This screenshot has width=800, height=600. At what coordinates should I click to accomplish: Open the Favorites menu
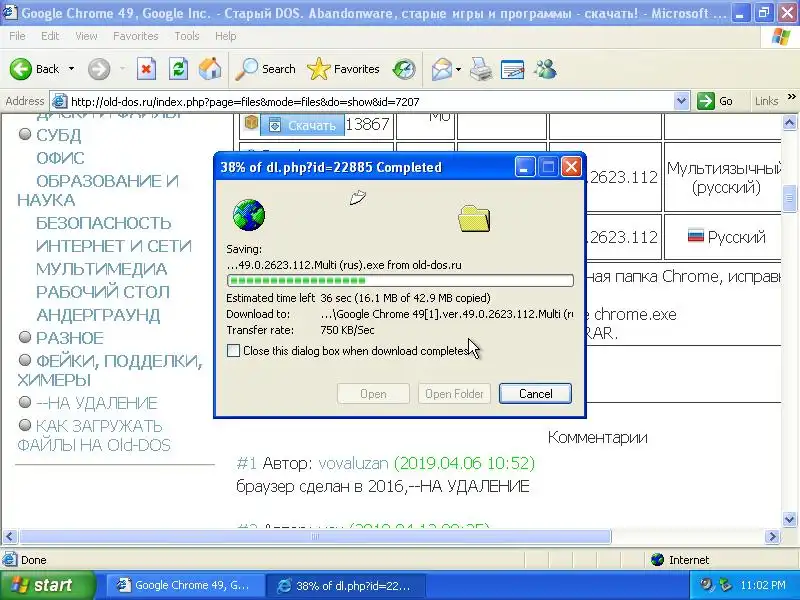(x=136, y=36)
